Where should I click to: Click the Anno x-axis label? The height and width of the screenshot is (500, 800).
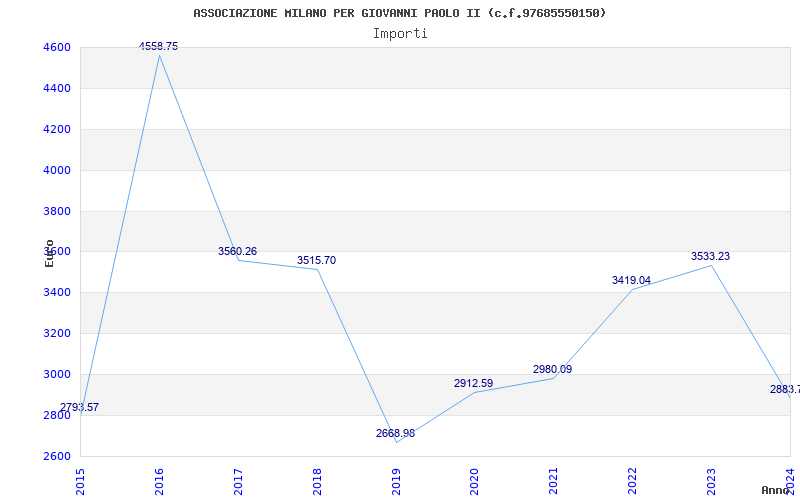click(775, 490)
